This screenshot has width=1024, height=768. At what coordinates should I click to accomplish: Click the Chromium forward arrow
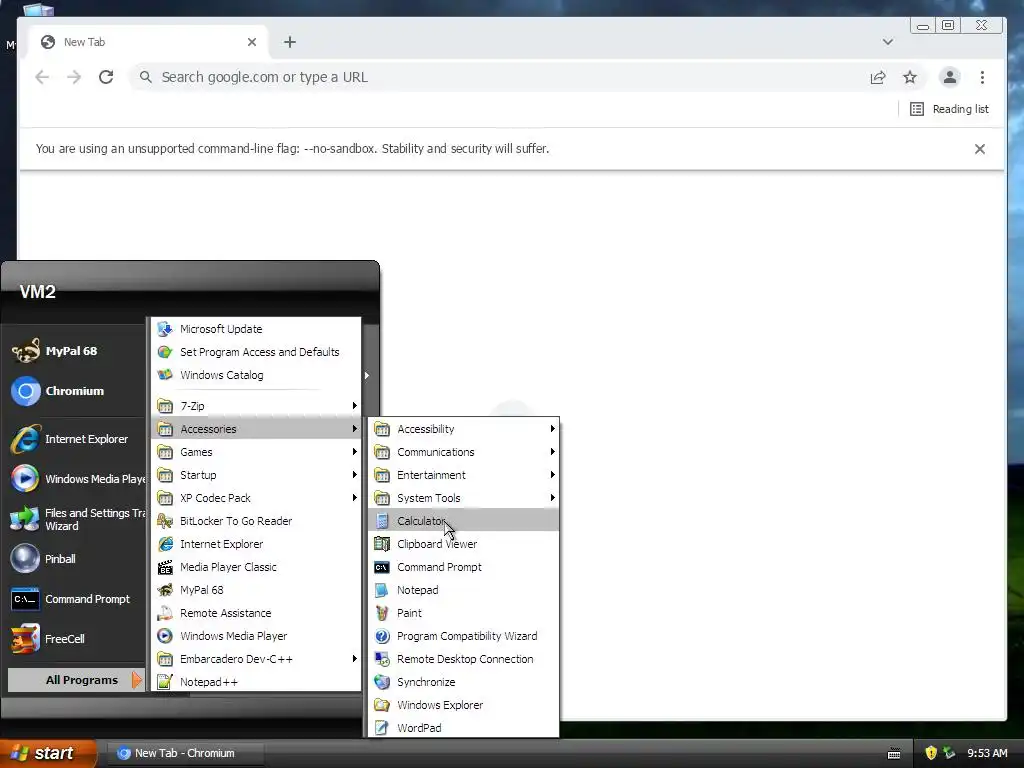(74, 77)
